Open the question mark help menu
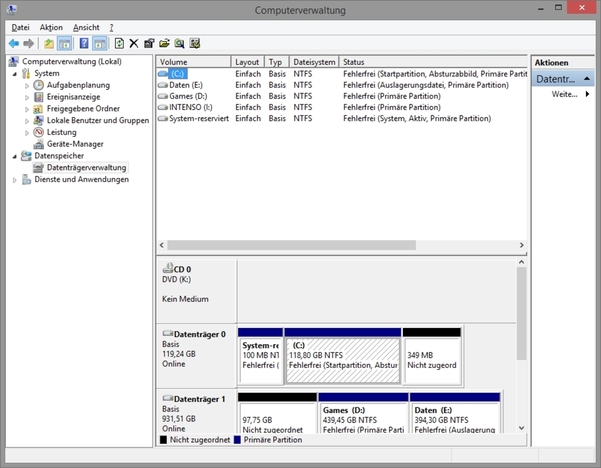Screen dimensions: 601x468 111,28
